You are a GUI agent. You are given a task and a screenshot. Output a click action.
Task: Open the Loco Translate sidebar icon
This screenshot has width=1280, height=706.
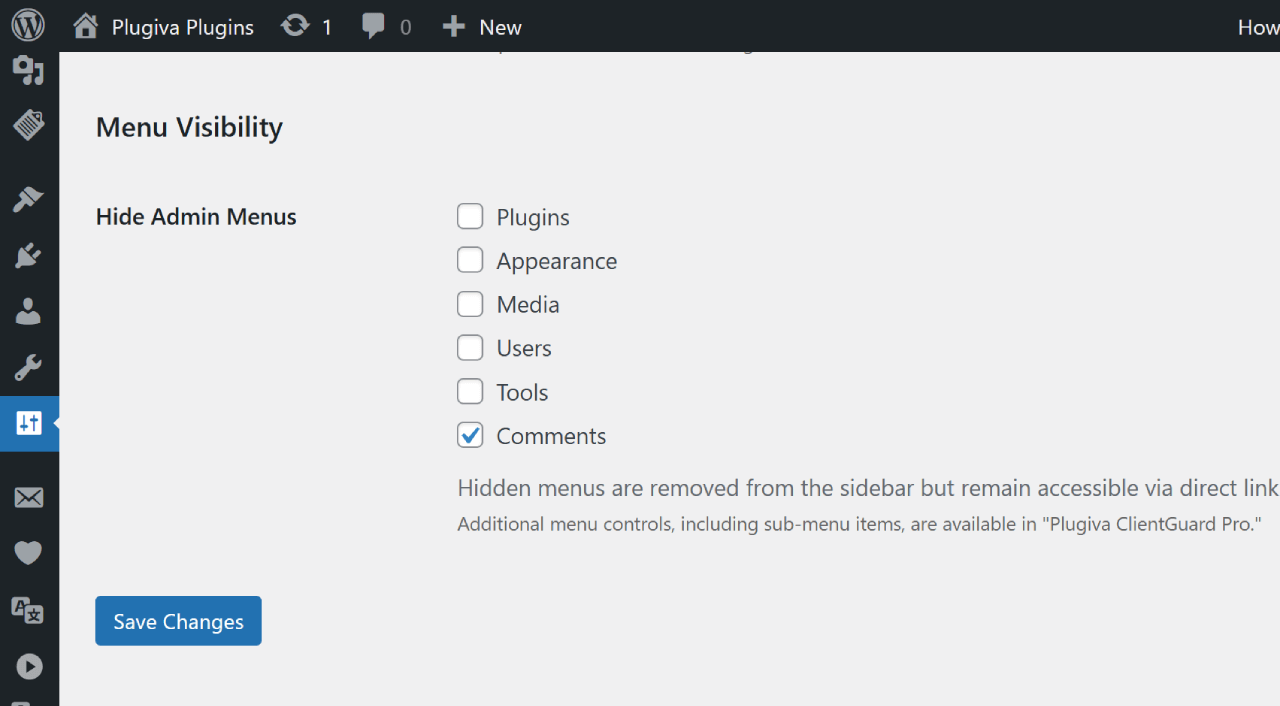pyautogui.click(x=27, y=610)
